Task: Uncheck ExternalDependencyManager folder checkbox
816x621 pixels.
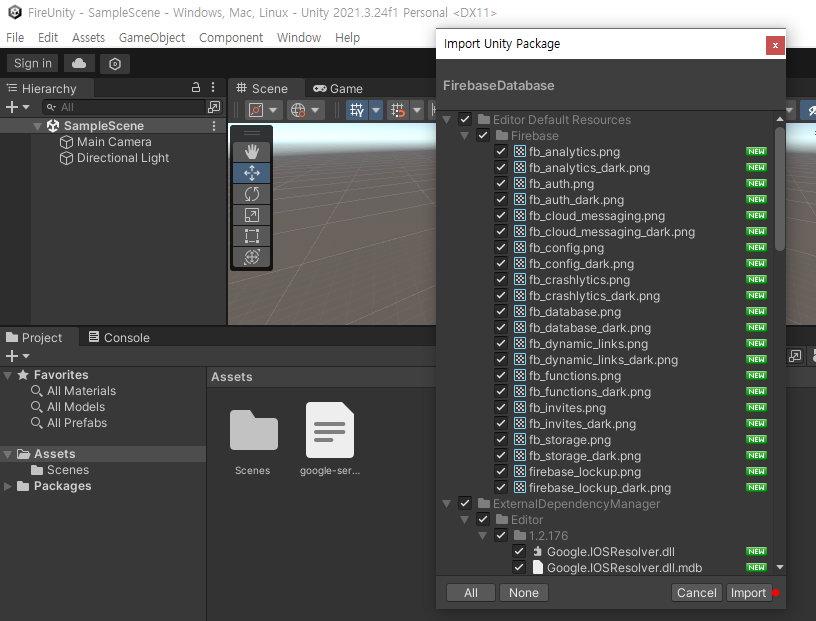Action: coord(465,503)
